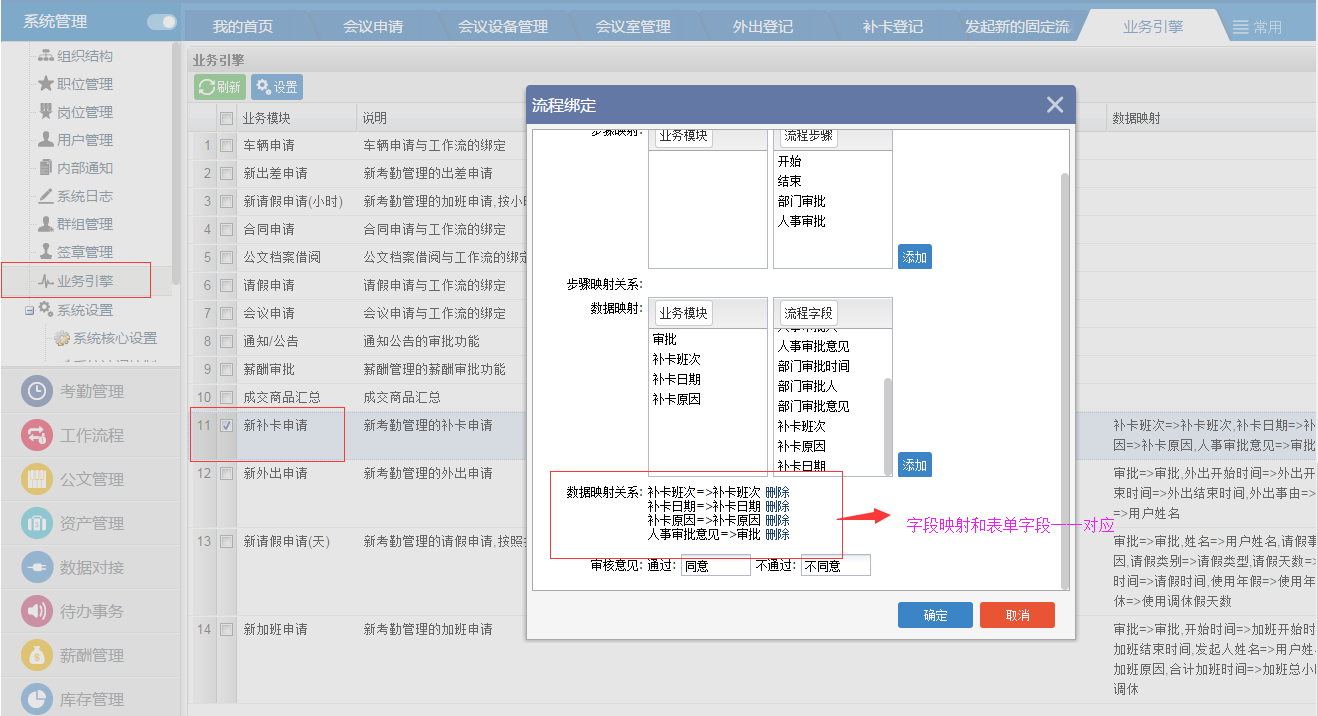The height and width of the screenshot is (716, 1318).
Task: Click the 公文管理 sidebar icon
Action: [x=37, y=479]
